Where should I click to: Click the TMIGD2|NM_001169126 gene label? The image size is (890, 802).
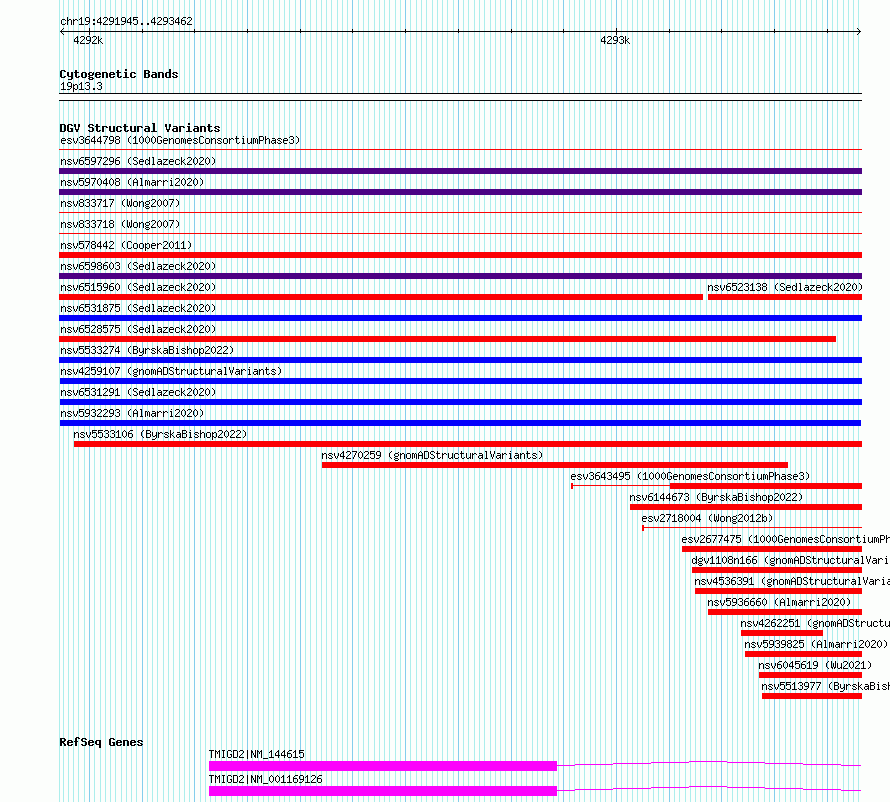[x=266, y=779]
